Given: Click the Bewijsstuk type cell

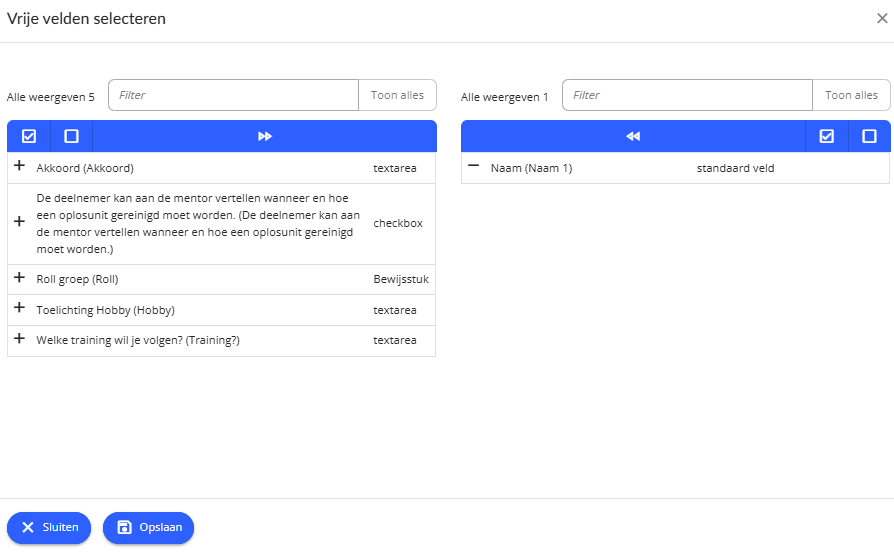Looking at the screenshot, I should 401,280.
